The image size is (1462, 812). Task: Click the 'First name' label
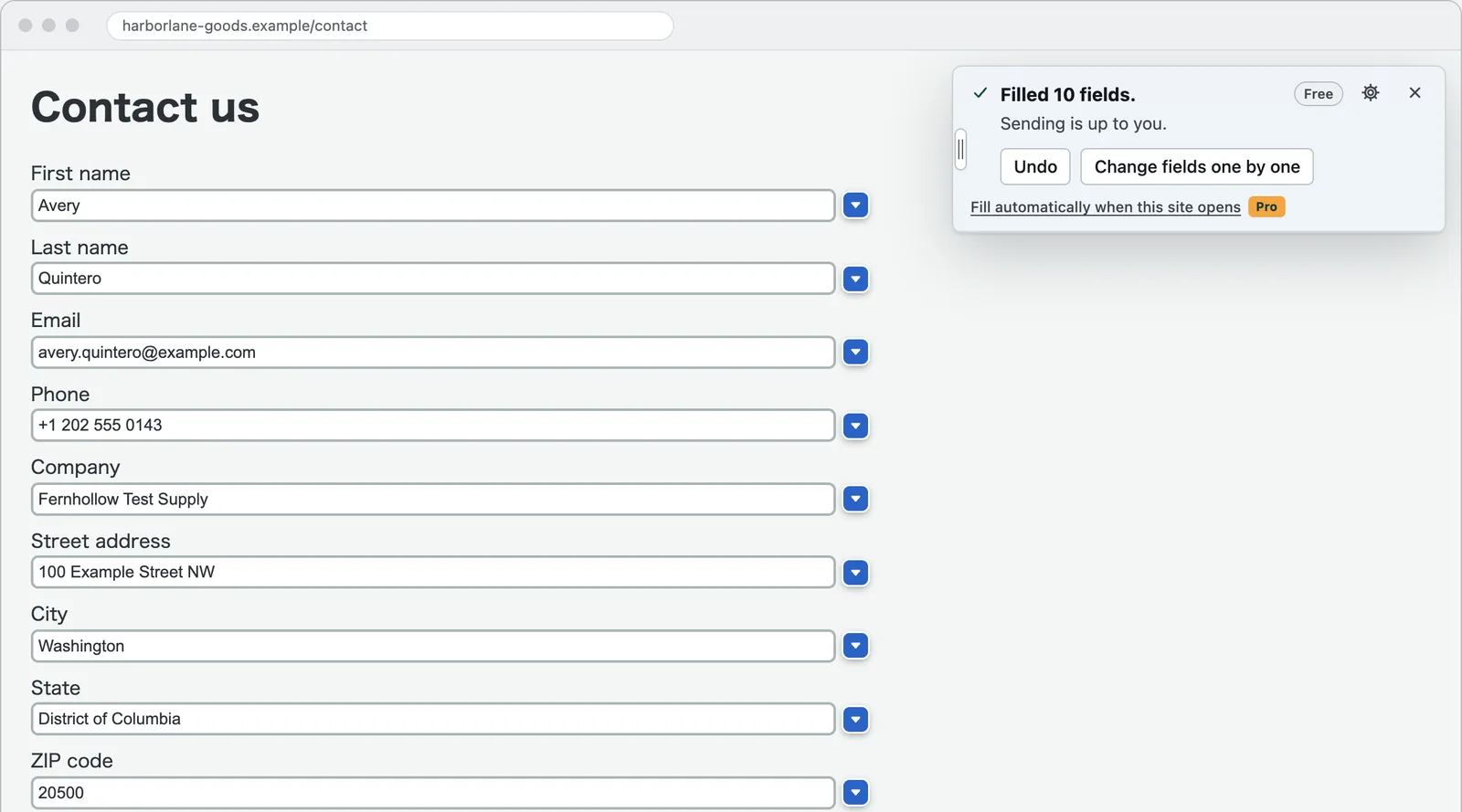80,174
